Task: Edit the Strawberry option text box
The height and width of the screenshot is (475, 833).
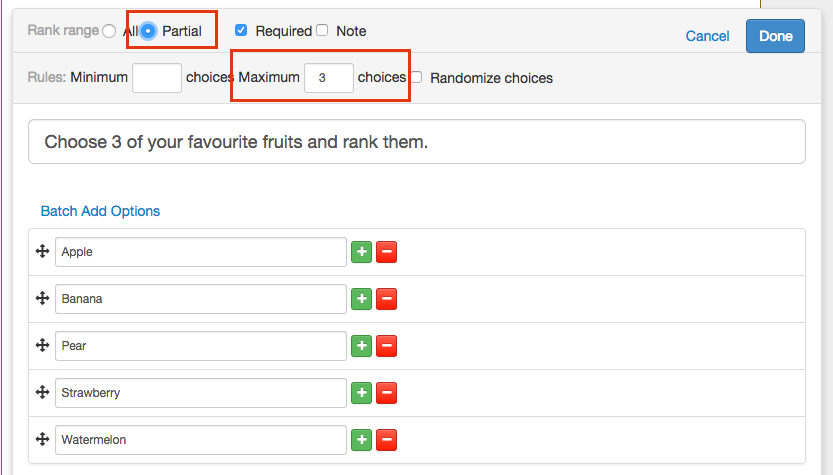Action: [x=201, y=393]
